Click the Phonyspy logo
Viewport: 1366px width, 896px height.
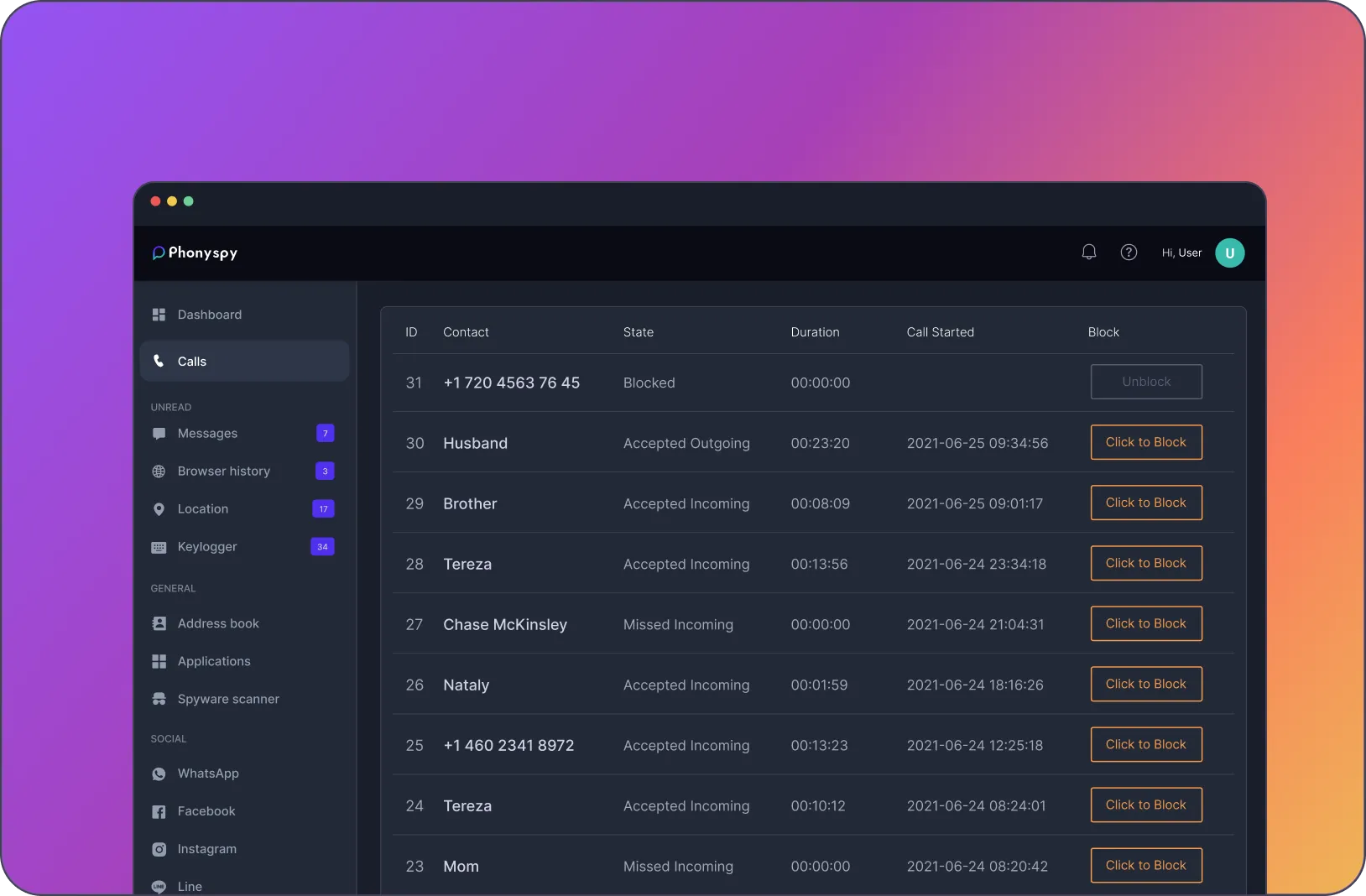pyautogui.click(x=195, y=253)
